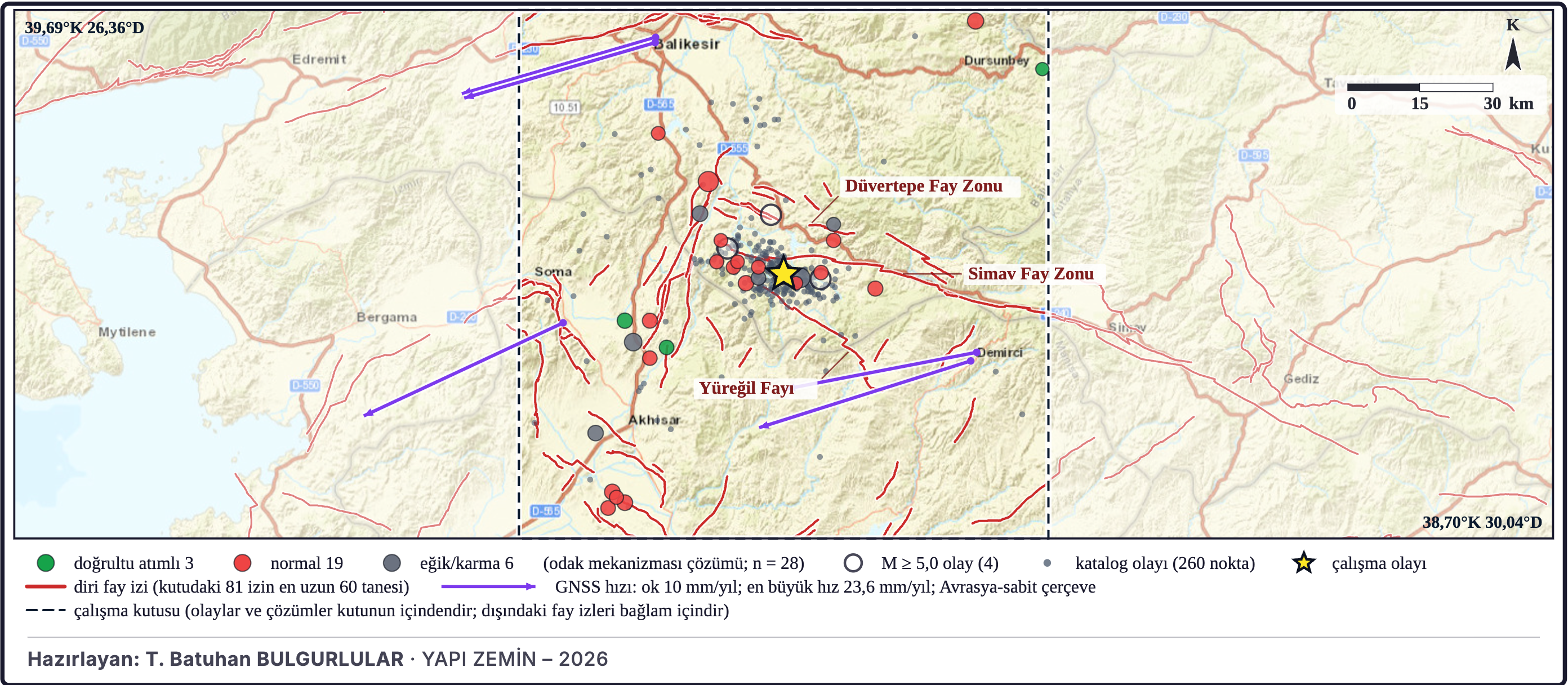Screen dimensions: 1568x685
Task: Click the Mytilene label
Action: (x=127, y=332)
